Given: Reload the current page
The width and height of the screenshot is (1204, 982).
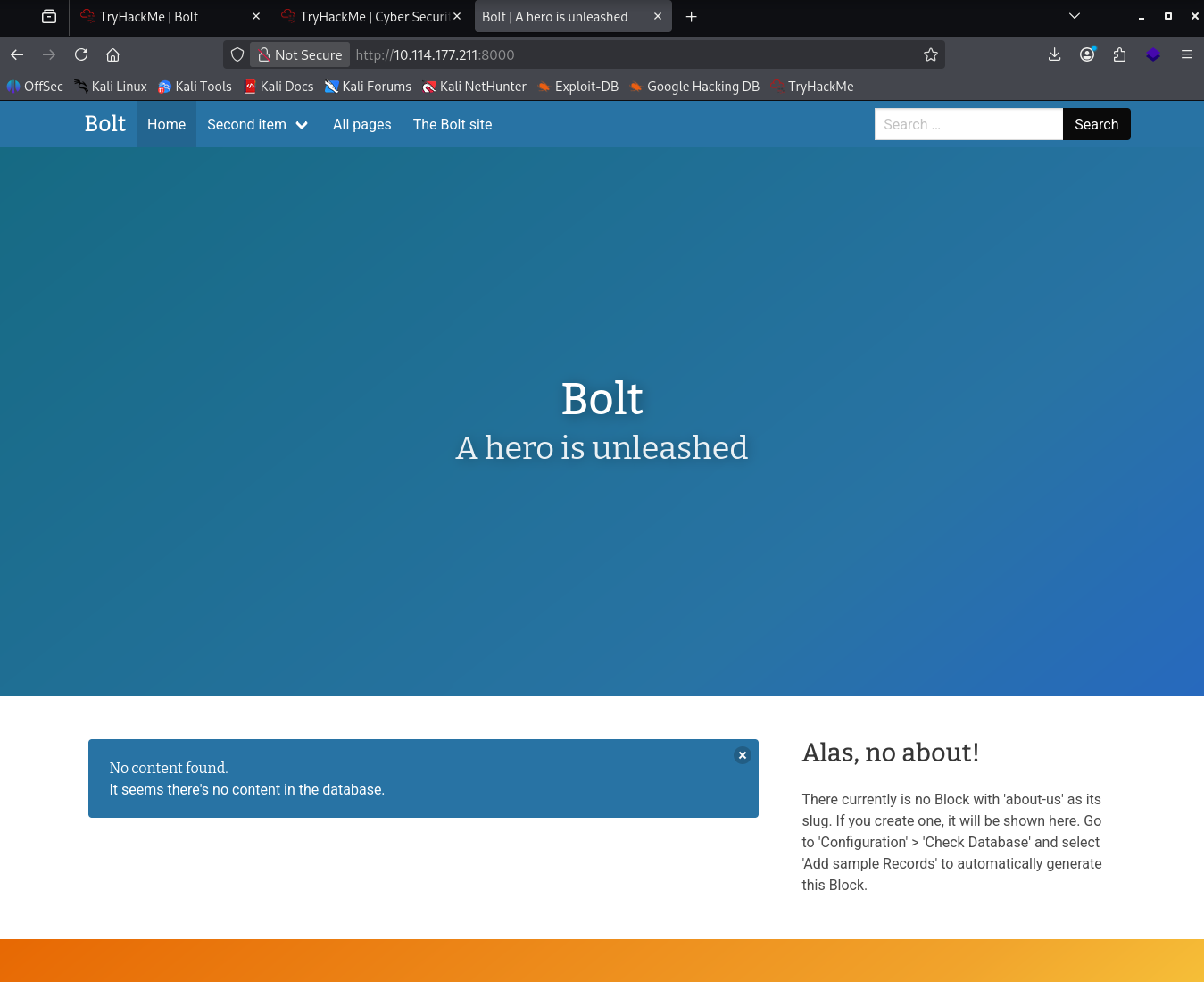Looking at the screenshot, I should 81,54.
